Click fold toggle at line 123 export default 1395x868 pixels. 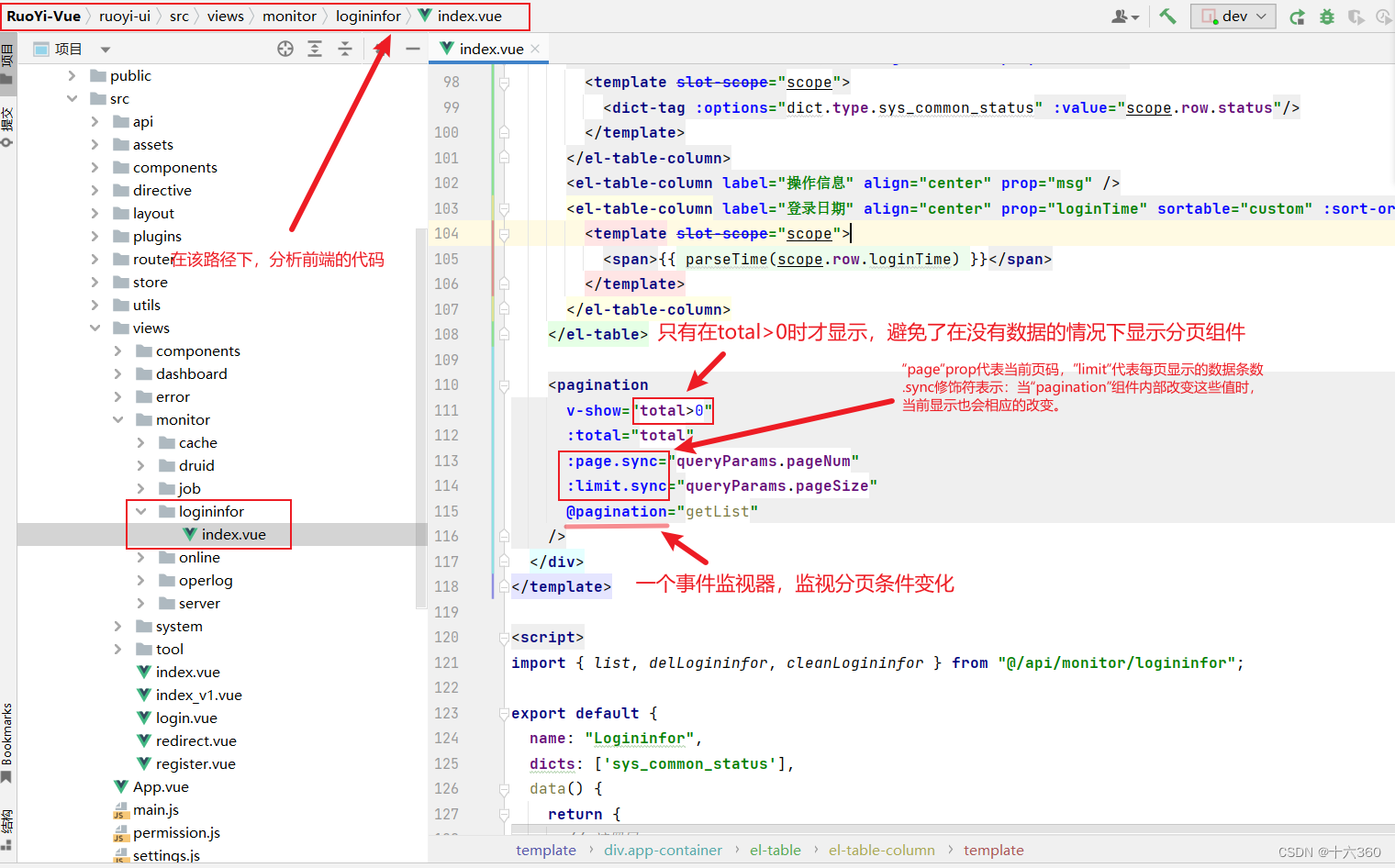point(504,713)
